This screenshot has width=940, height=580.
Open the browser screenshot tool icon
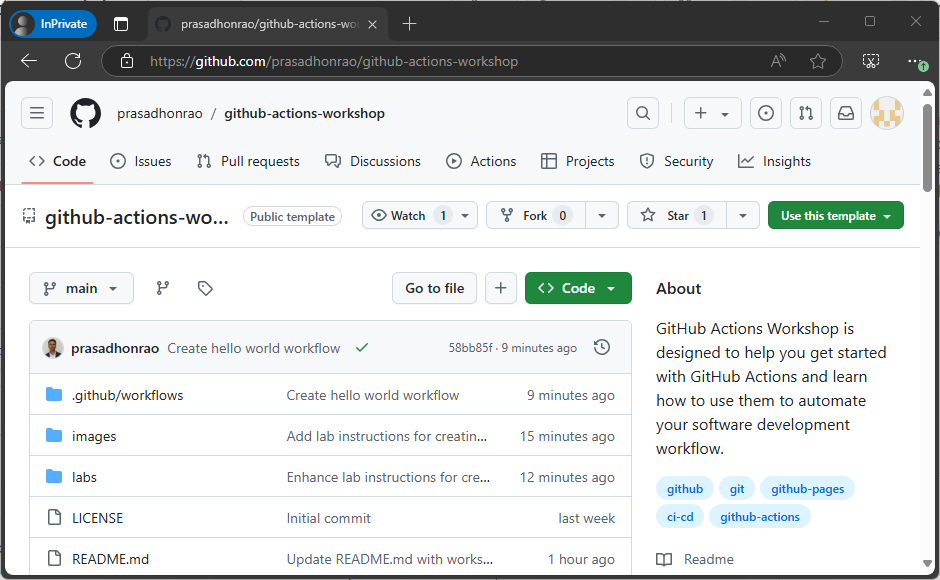(870, 61)
